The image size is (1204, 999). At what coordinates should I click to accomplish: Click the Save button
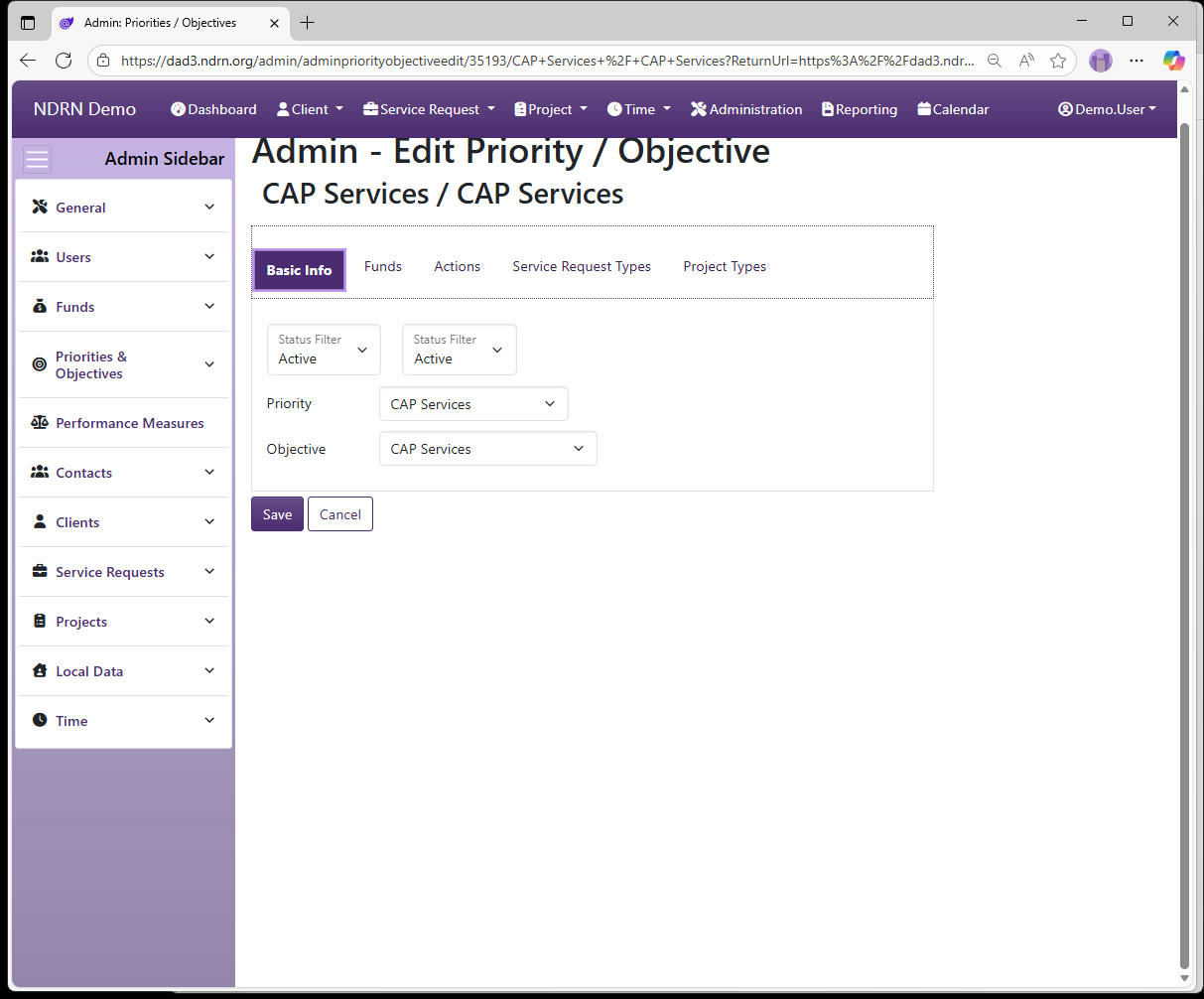pyautogui.click(x=277, y=514)
